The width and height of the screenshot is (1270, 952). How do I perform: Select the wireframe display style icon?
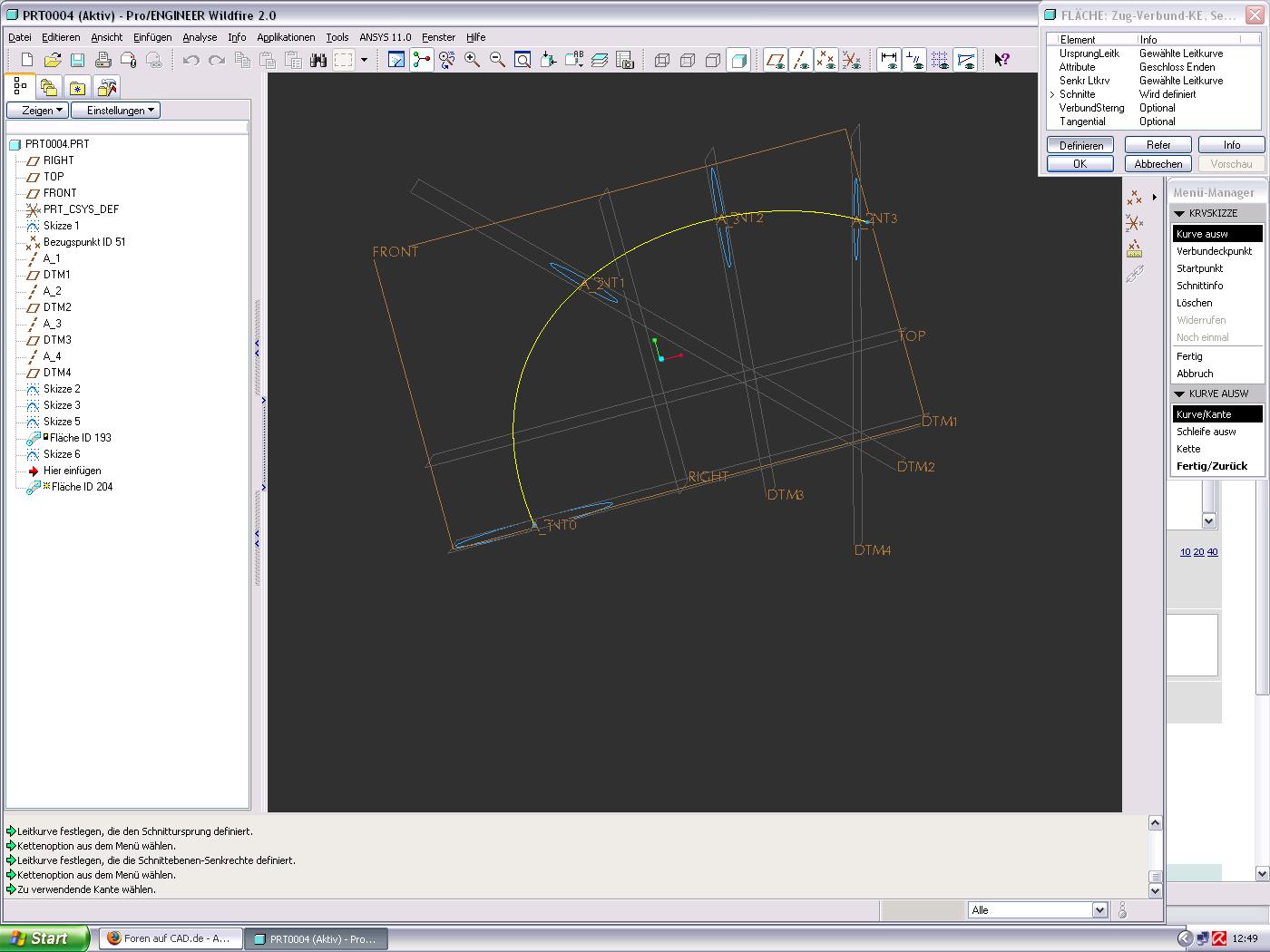(x=662, y=60)
